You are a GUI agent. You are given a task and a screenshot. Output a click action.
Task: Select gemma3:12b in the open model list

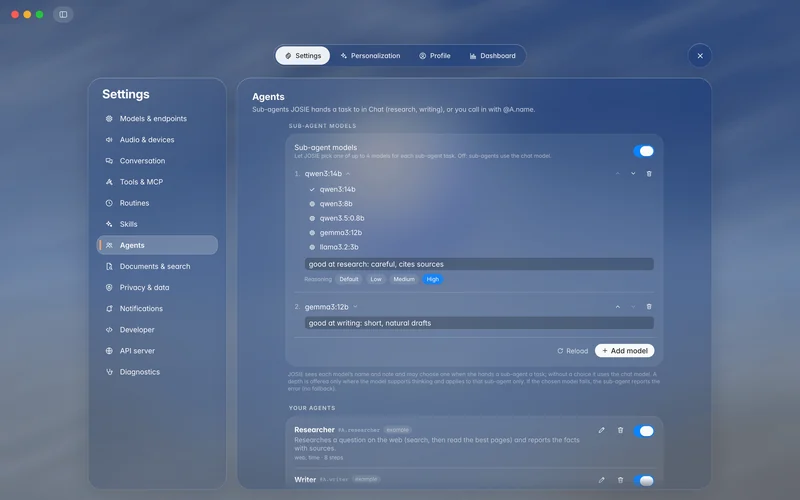click(336, 233)
